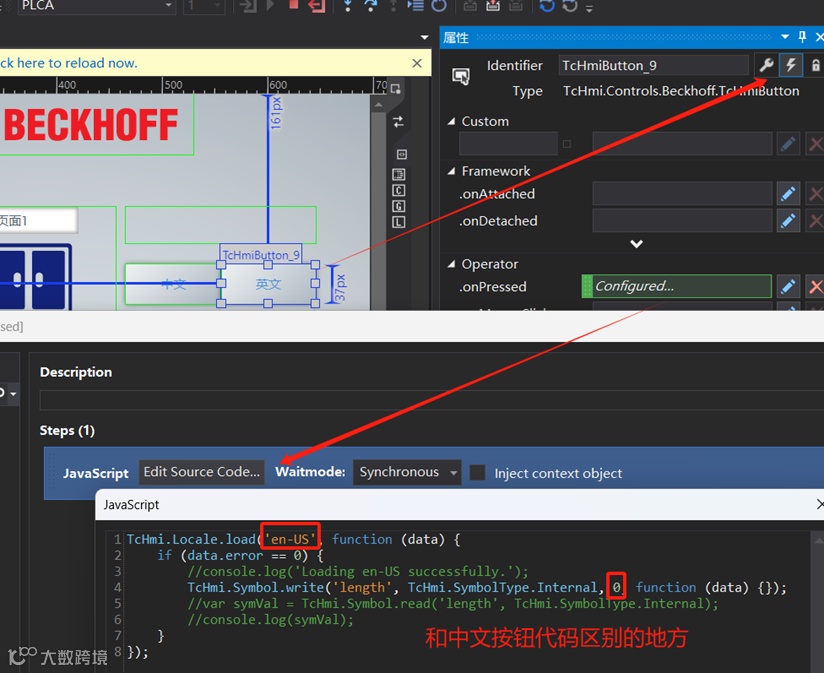Click the red stop button in toolbar
This screenshot has height=673, width=824.
pyautogui.click(x=294, y=5)
